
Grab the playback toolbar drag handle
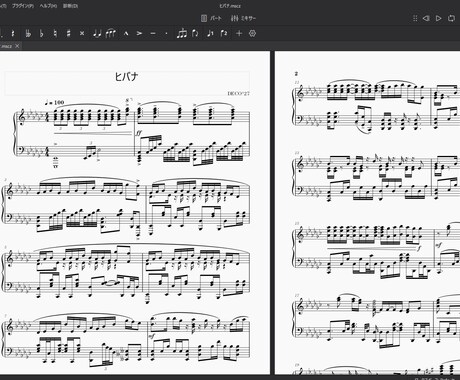(x=415, y=18)
